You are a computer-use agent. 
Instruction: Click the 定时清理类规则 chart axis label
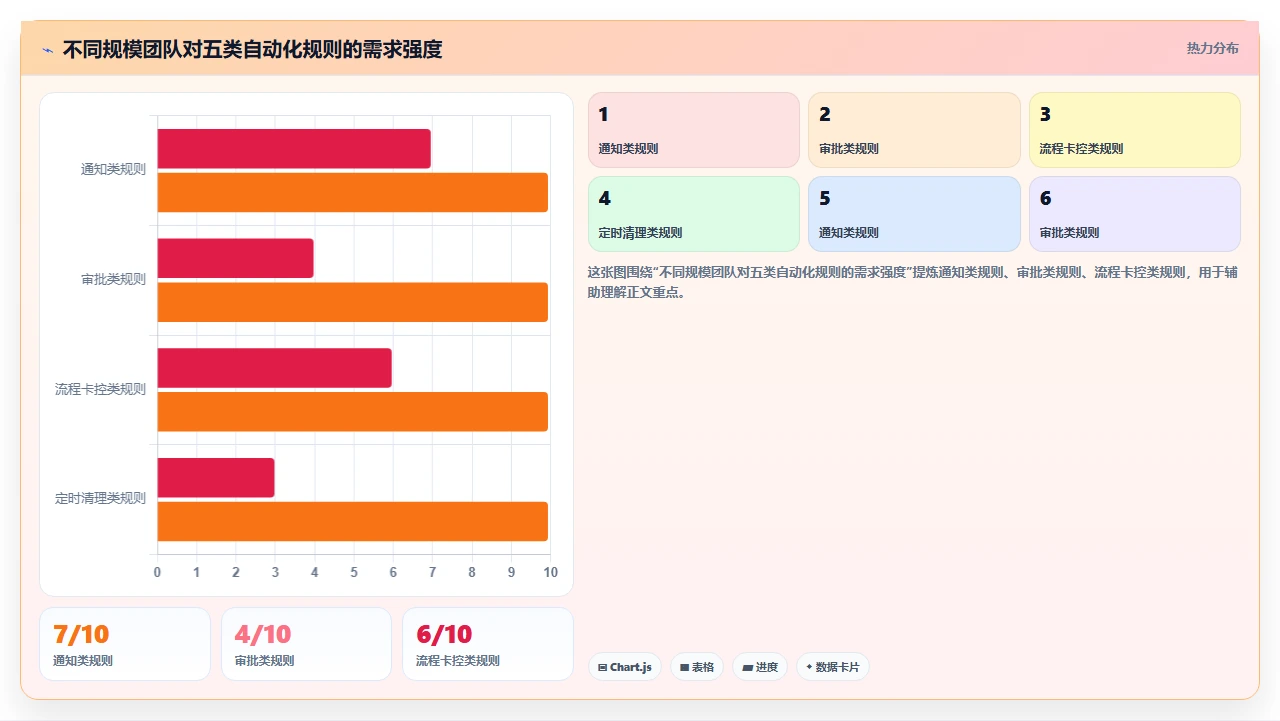point(100,498)
